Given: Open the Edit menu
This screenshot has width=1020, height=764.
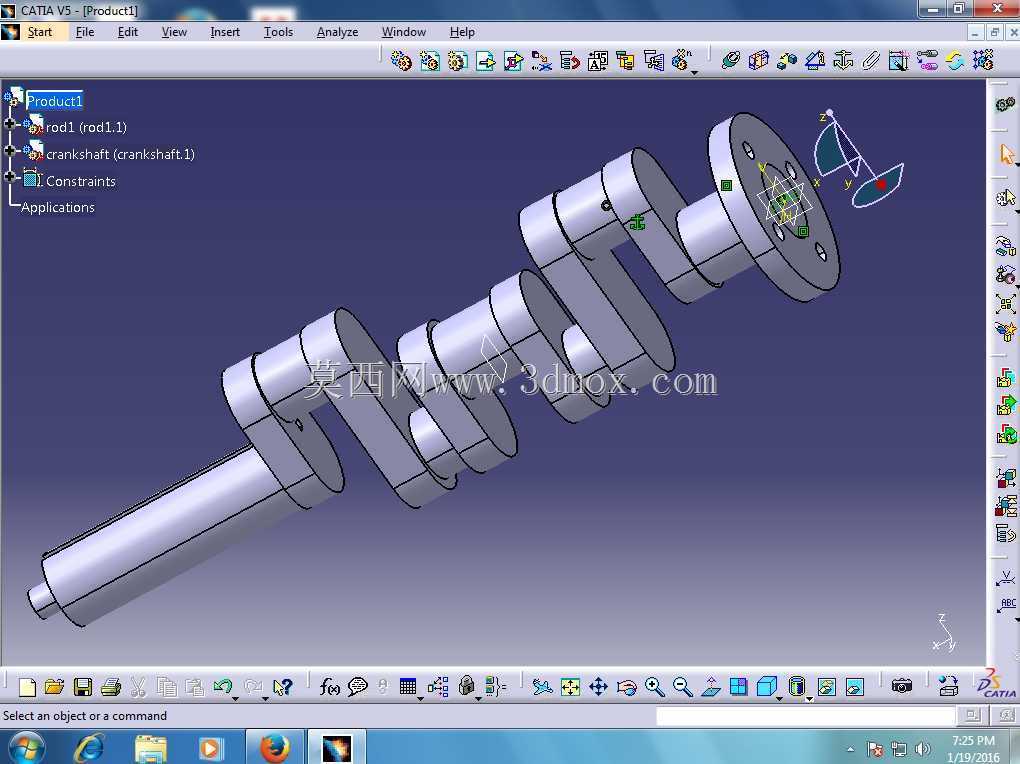Looking at the screenshot, I should pos(128,31).
